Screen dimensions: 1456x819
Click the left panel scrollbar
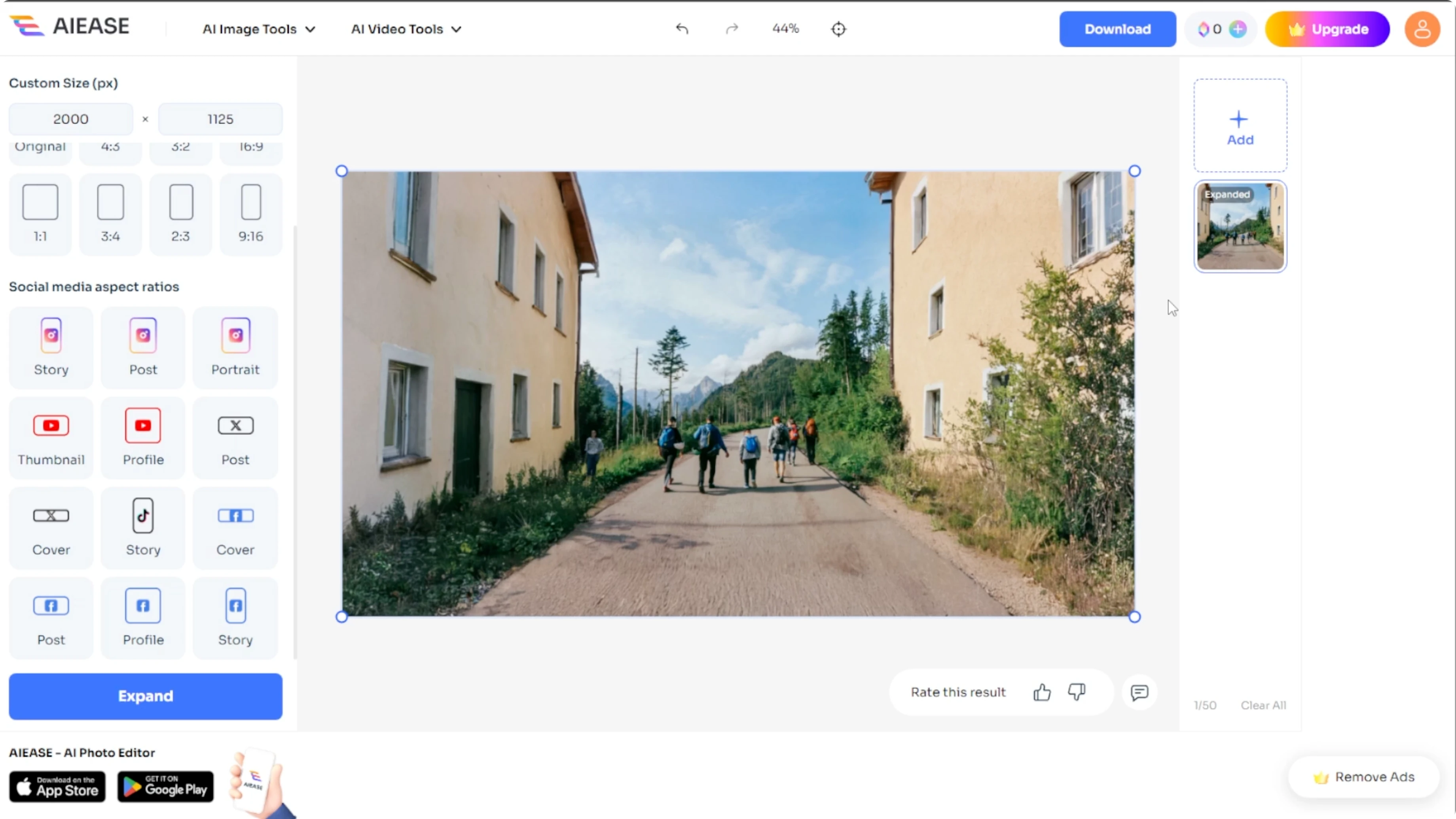click(x=295, y=443)
